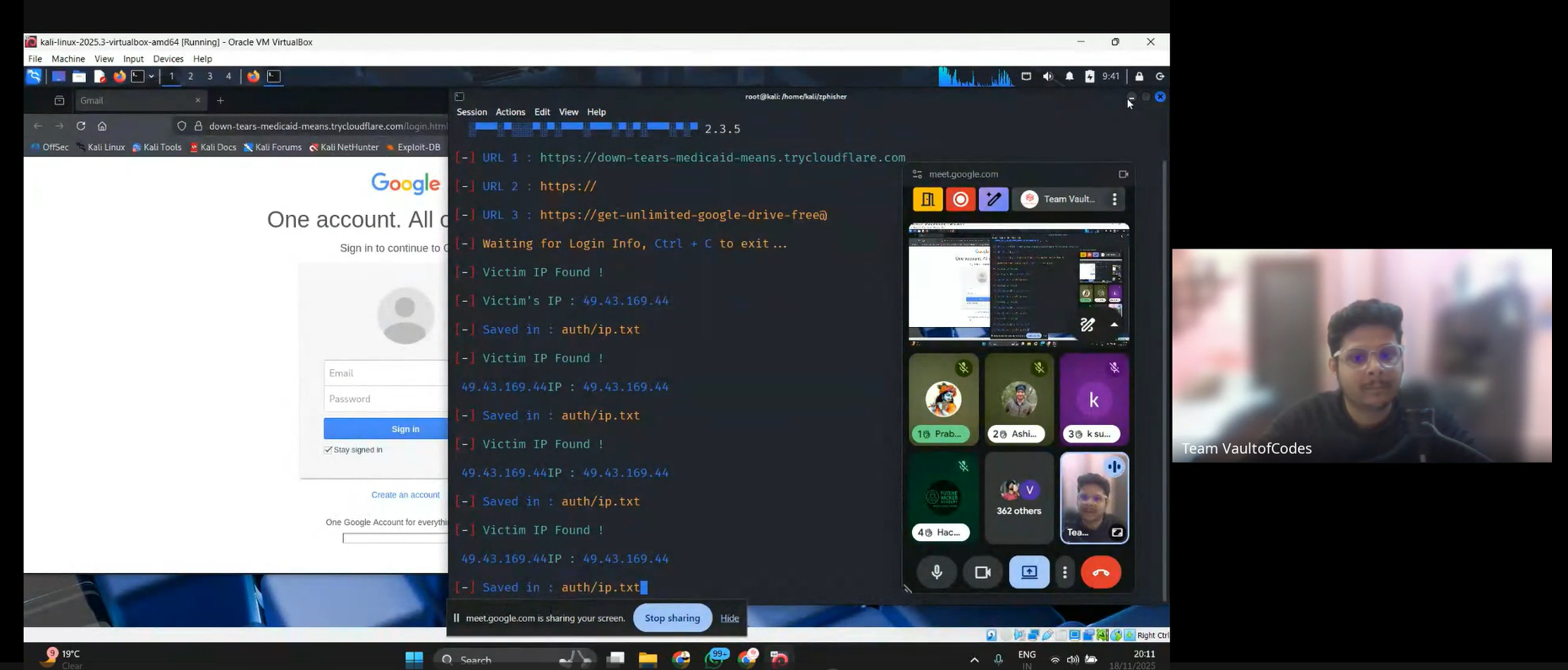Click the yellow door icon in Meet toolbar
This screenshot has width=1568, height=670.
pyautogui.click(x=927, y=200)
